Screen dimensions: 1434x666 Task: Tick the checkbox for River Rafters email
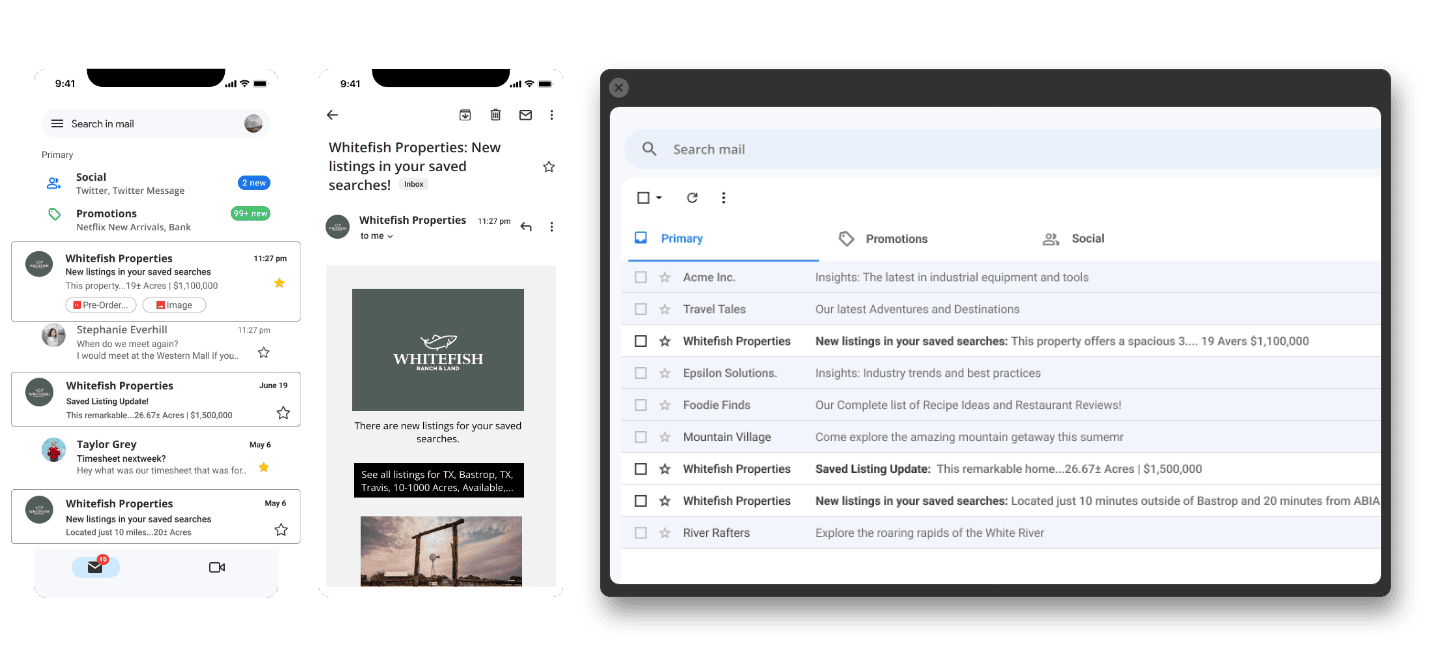click(641, 533)
